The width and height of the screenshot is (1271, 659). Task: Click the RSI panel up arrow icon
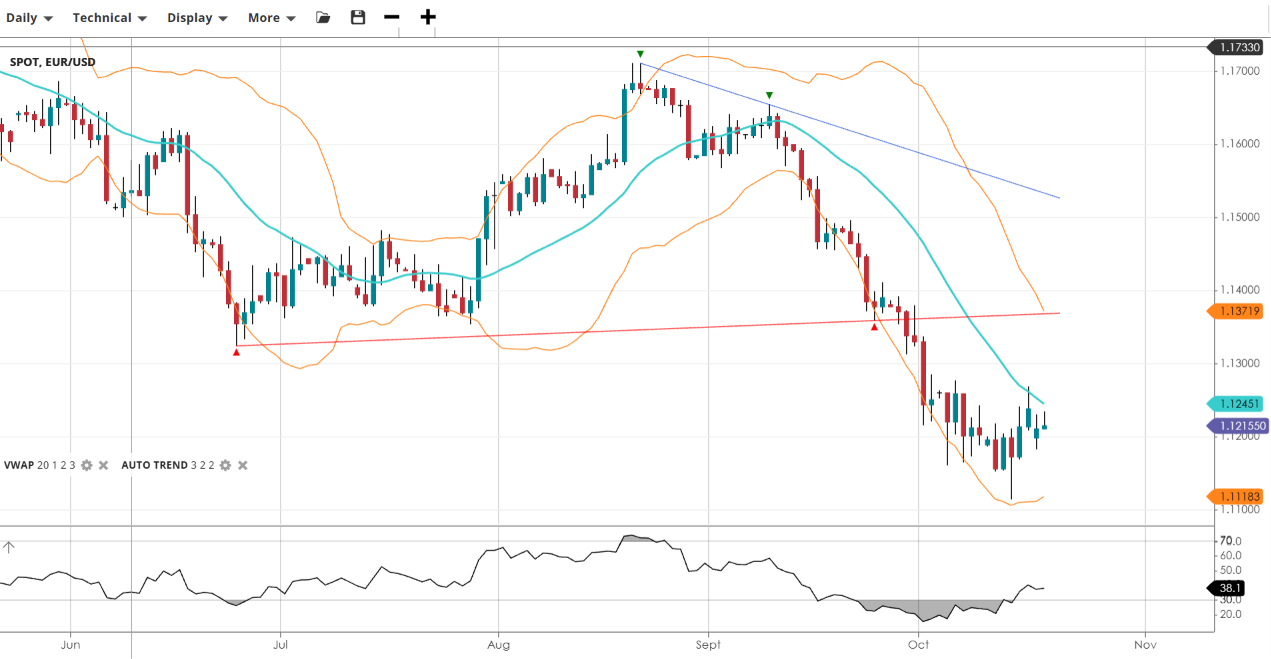(9, 547)
